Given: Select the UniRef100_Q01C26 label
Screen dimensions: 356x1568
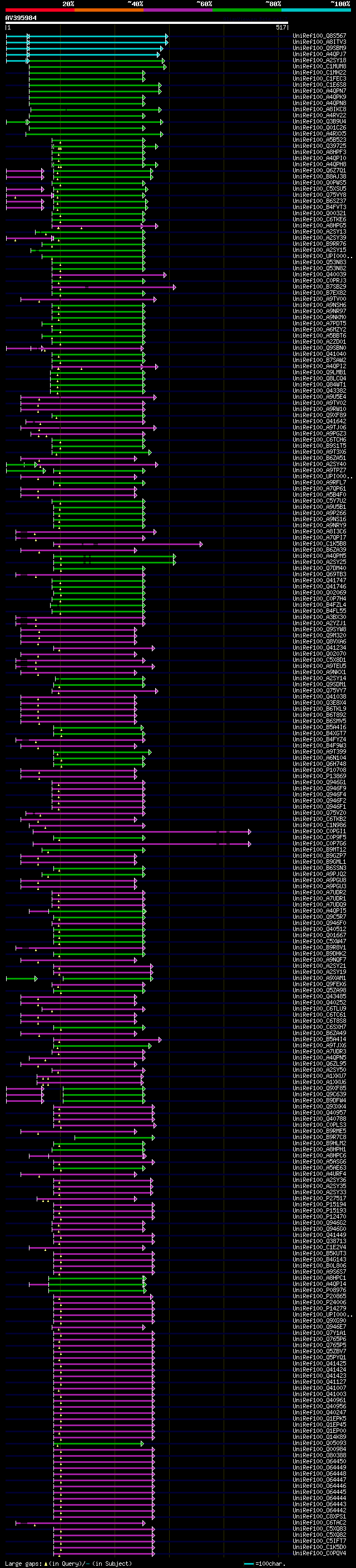Looking at the screenshot, I should [x=319, y=128].
